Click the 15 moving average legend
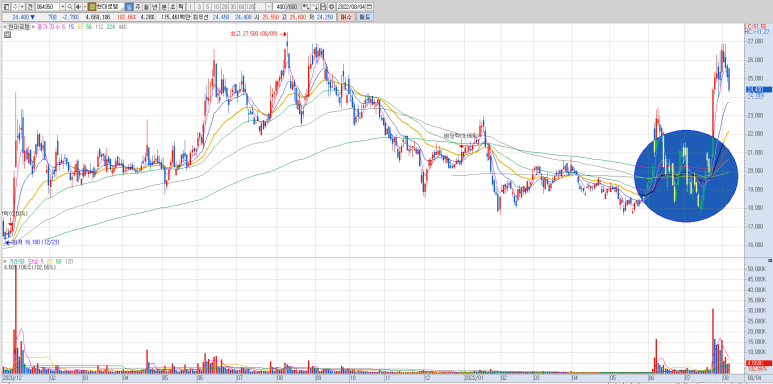 click(71, 27)
